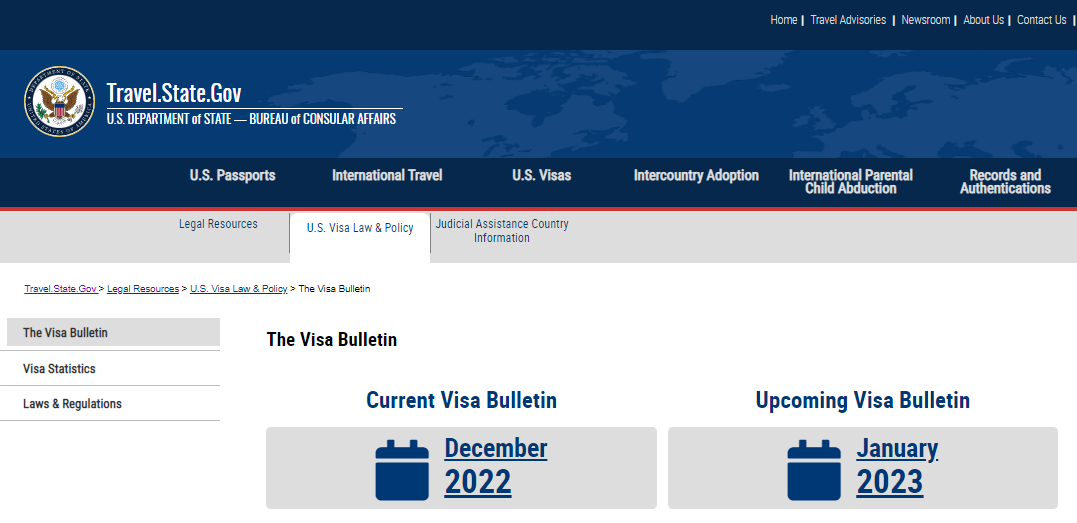The width and height of the screenshot is (1077, 523).
Task: Open the U.S. Visas menu
Action: click(x=541, y=175)
